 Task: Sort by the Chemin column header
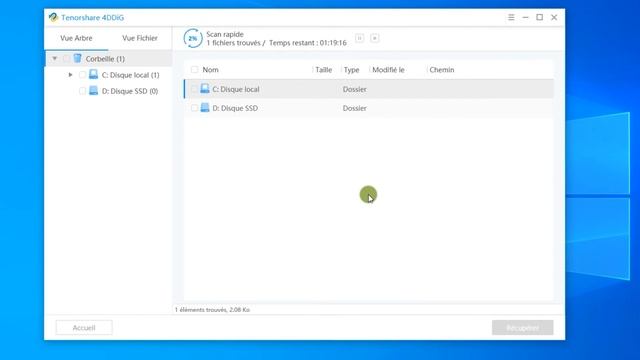pos(442,70)
